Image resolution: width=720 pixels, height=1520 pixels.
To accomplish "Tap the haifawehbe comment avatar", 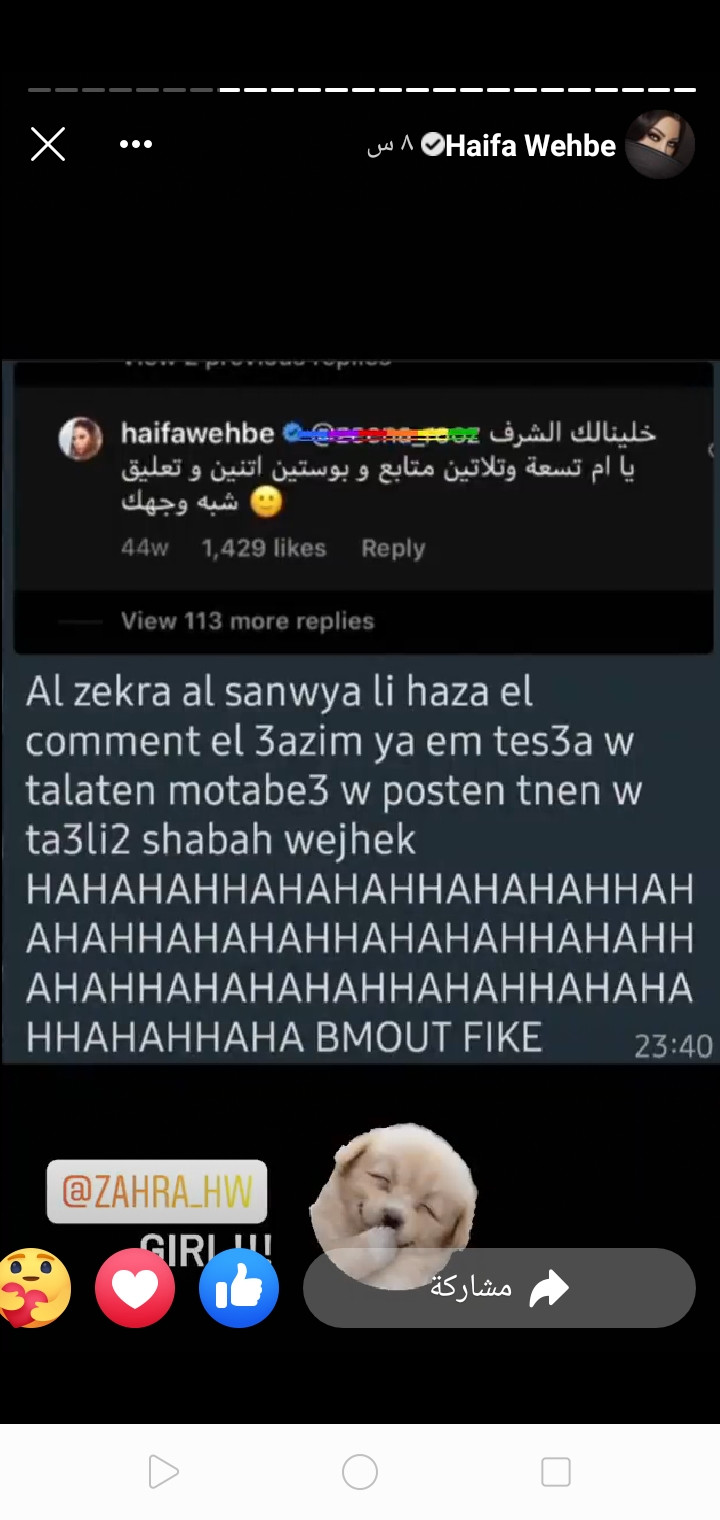I will [x=81, y=438].
